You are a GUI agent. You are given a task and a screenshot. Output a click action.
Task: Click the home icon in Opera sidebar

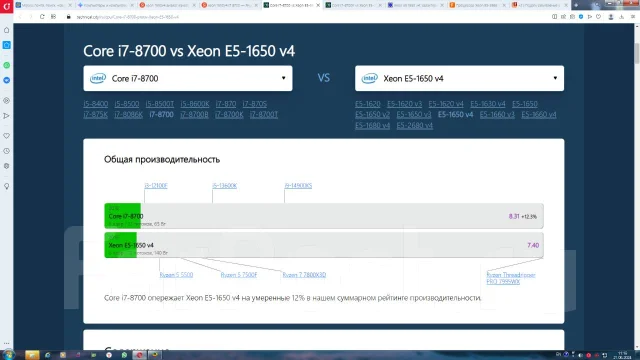pos(7,30)
